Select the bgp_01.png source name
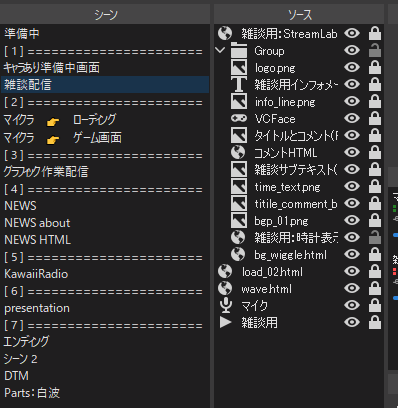 coord(281,221)
